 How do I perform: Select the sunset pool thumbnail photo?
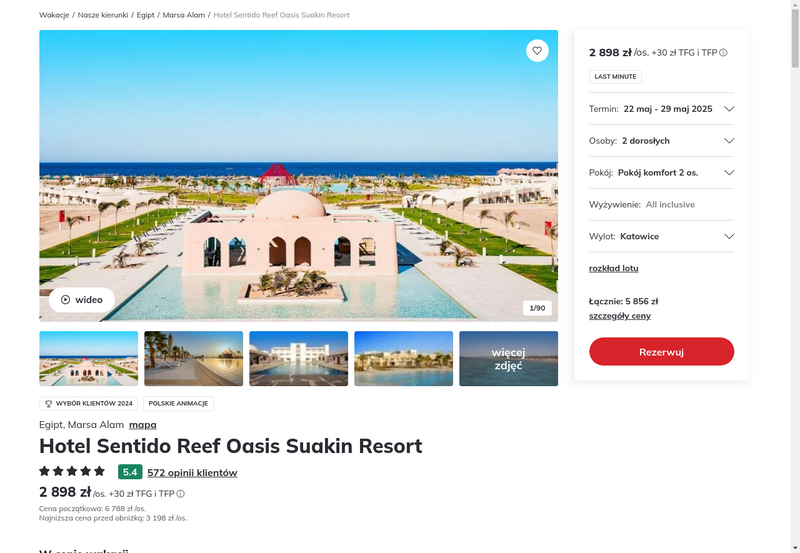click(193, 359)
